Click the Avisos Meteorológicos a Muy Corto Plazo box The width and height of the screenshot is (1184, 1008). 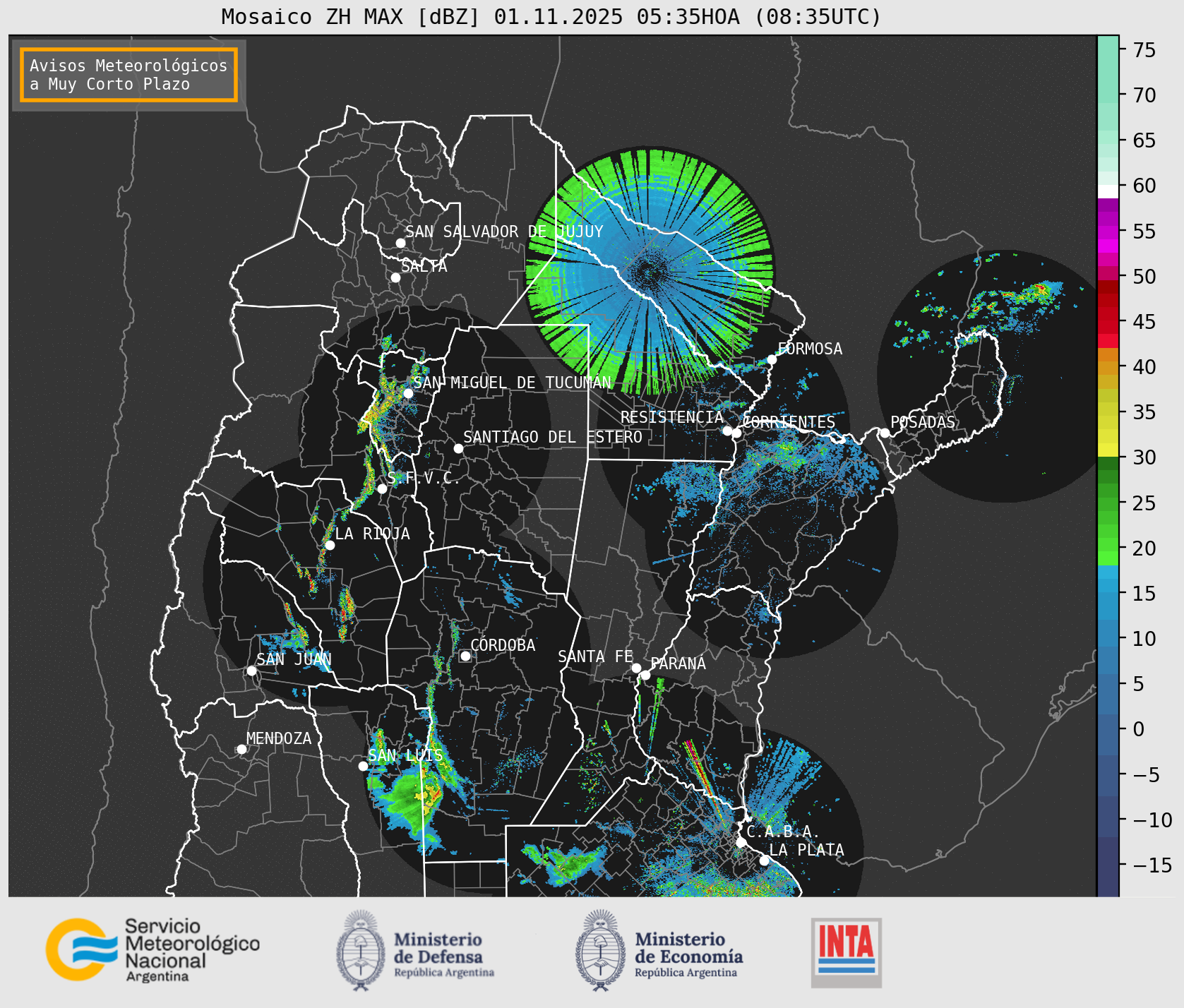click(128, 75)
